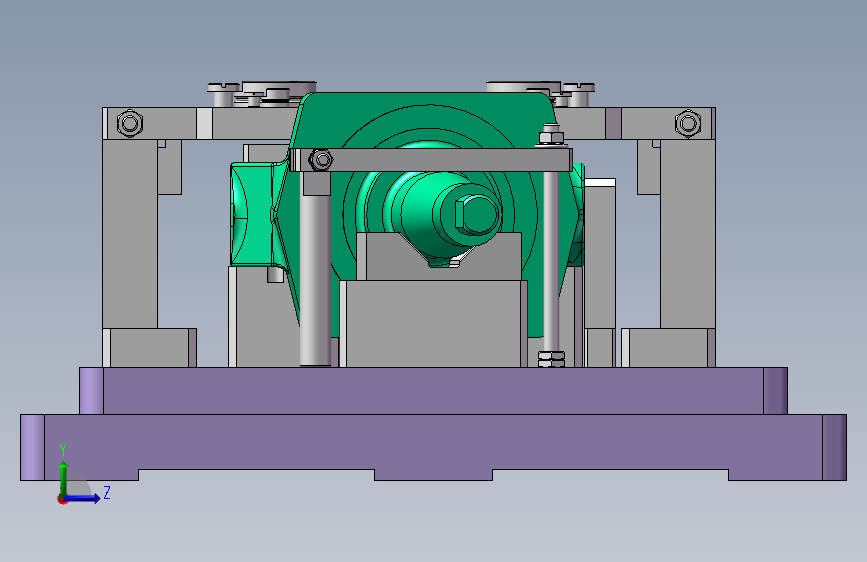
Task: Select the tall left gray frame column
Action: click(130, 233)
